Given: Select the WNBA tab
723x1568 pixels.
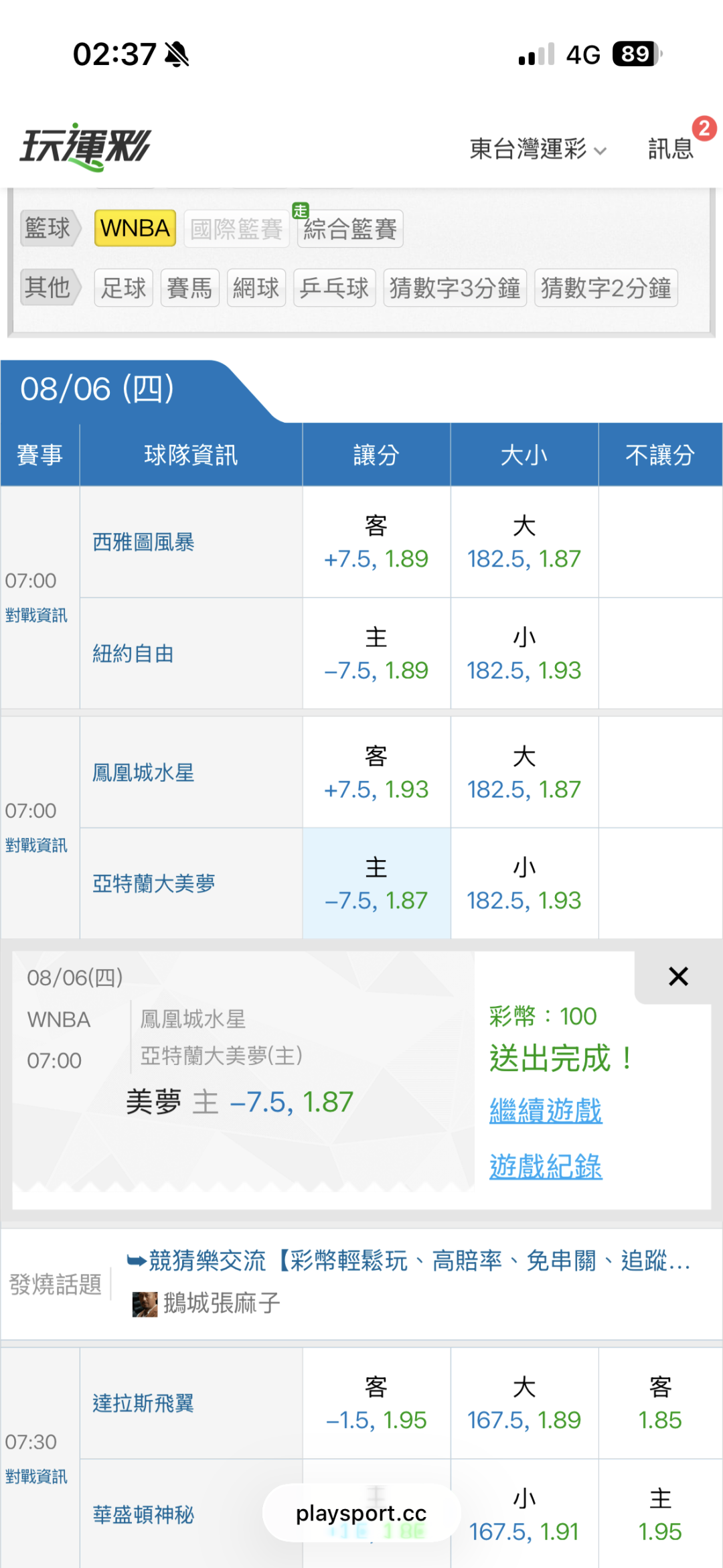Looking at the screenshot, I should click(135, 228).
